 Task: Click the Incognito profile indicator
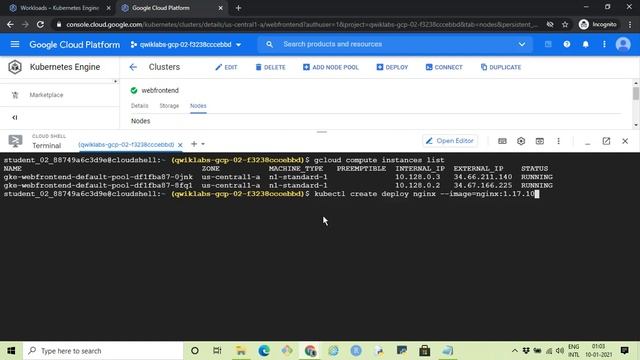[x=598, y=24]
